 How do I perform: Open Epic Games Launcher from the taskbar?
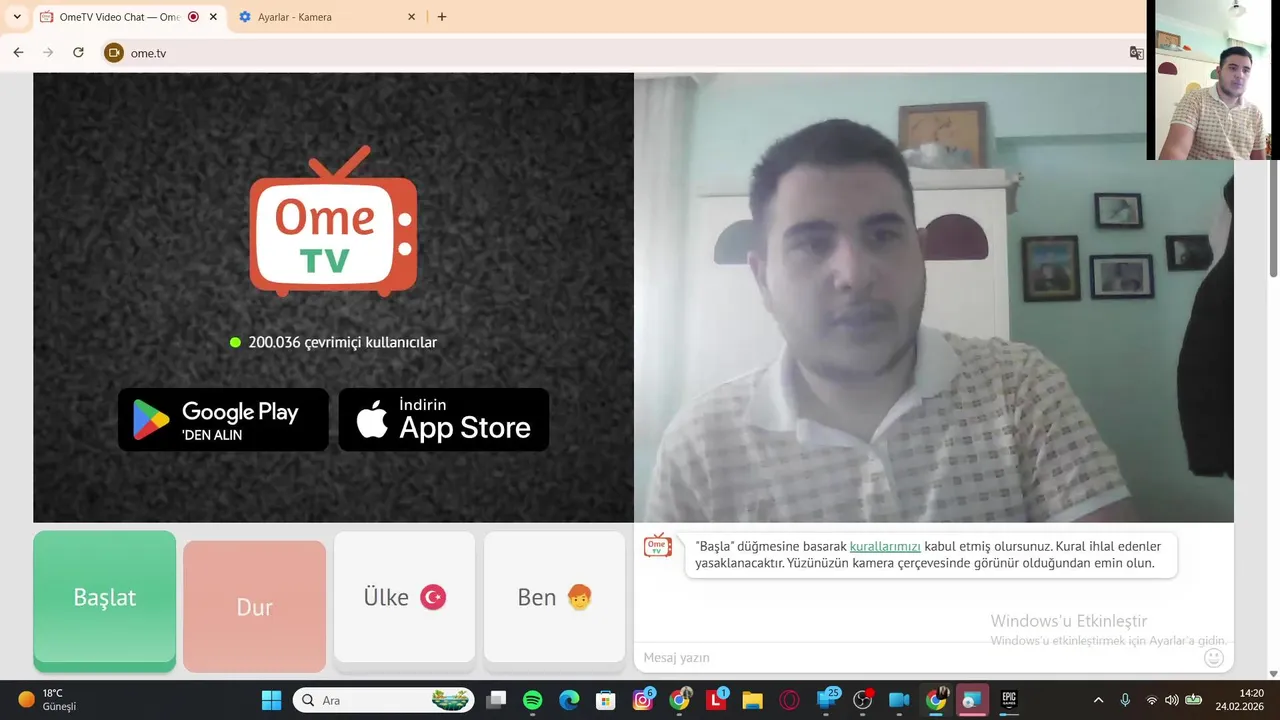click(1009, 700)
